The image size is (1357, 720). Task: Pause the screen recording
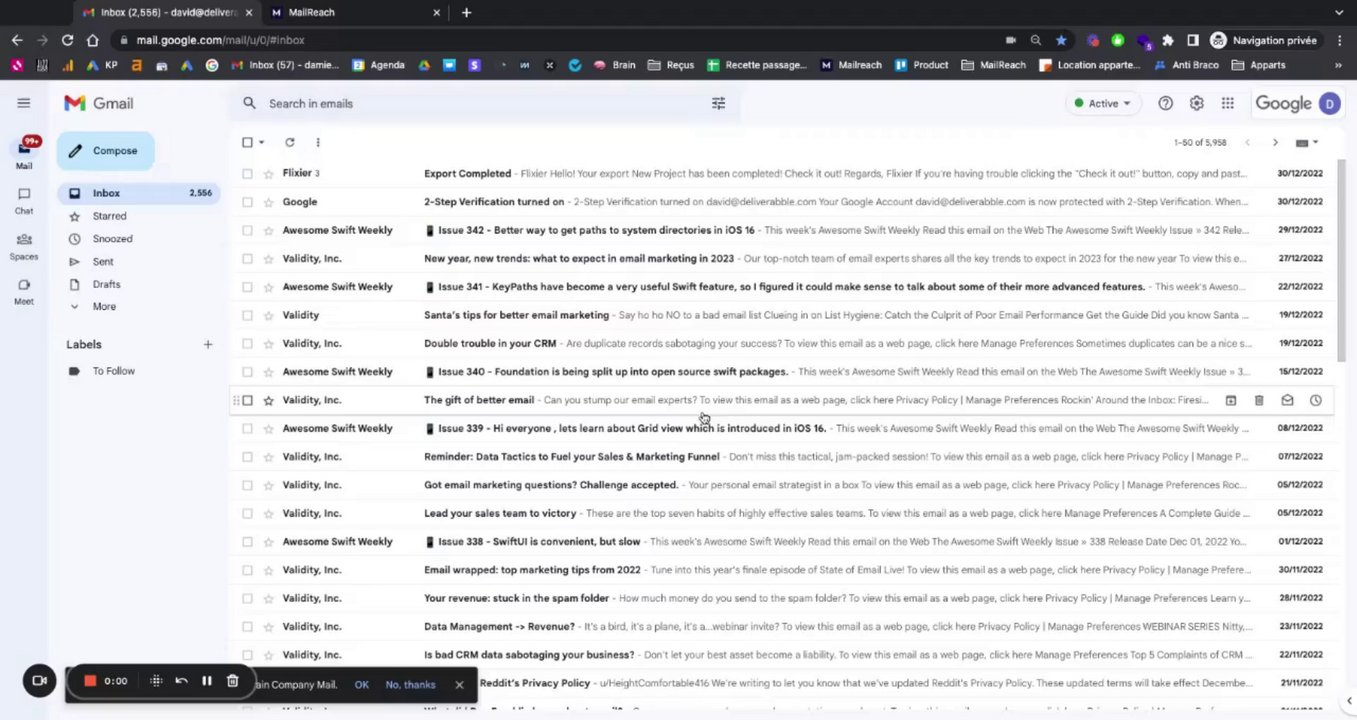click(207, 681)
